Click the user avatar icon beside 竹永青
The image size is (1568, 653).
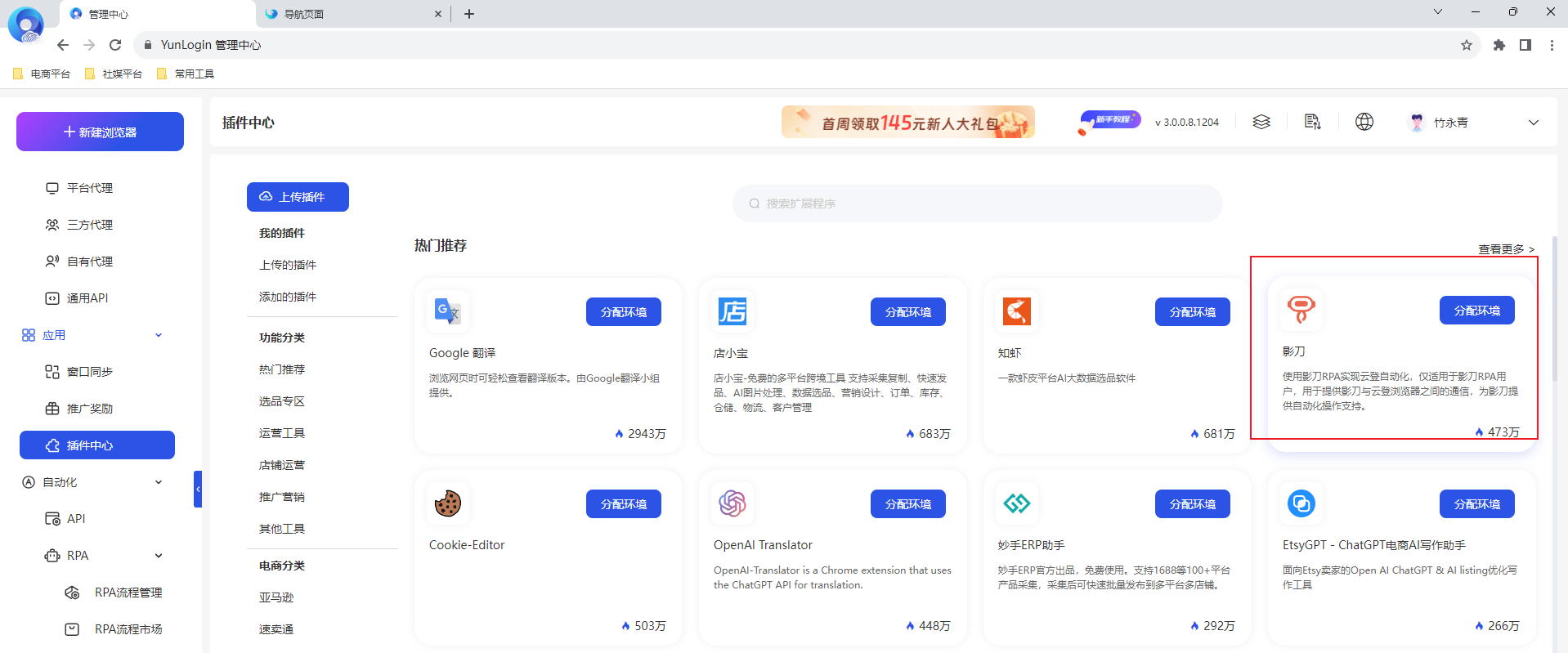tap(1417, 122)
